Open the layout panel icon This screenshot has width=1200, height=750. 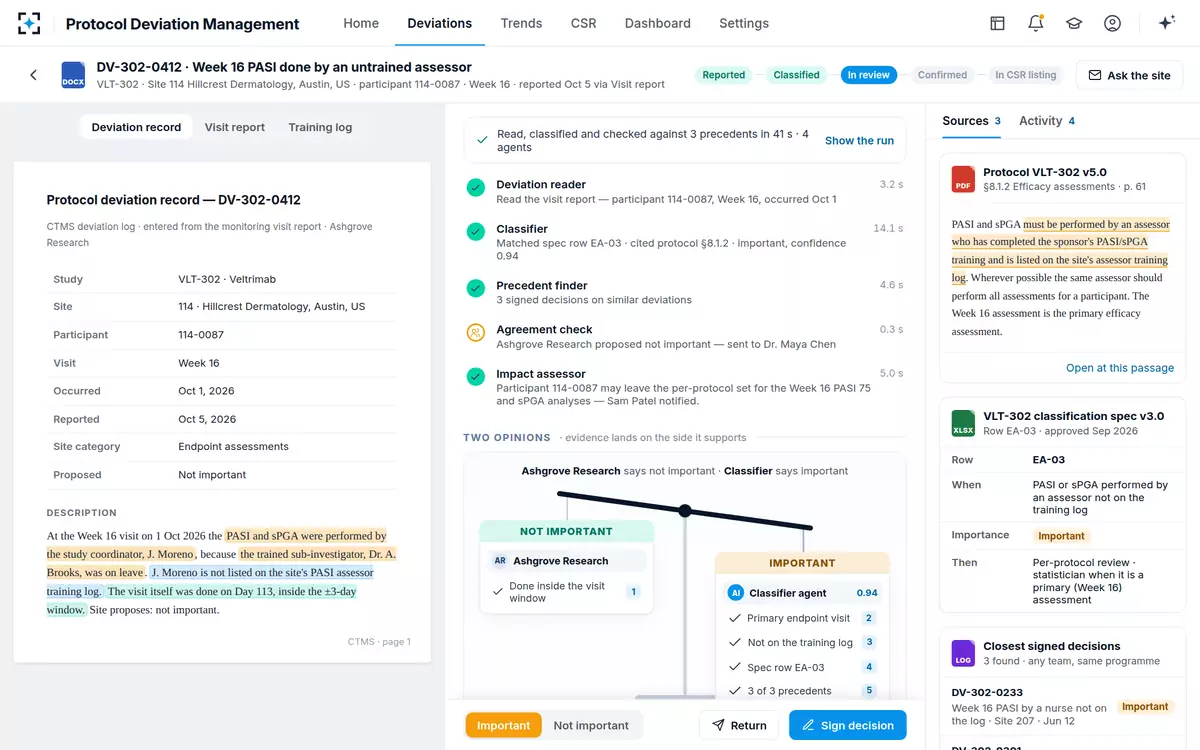997,23
